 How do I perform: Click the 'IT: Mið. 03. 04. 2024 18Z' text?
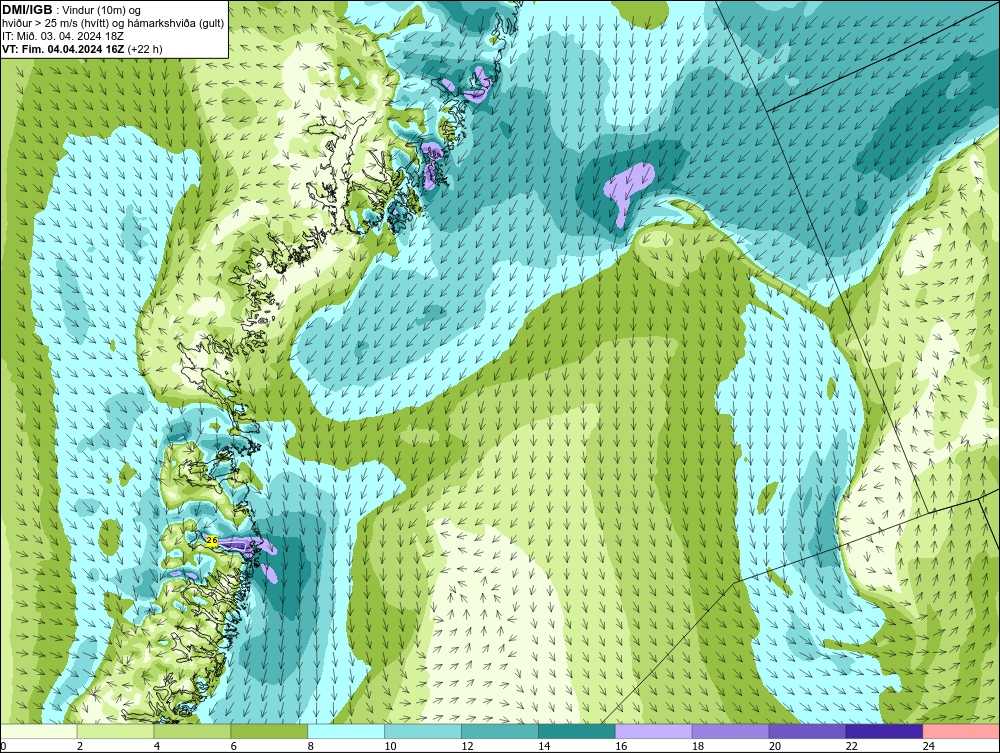[x=62, y=36]
